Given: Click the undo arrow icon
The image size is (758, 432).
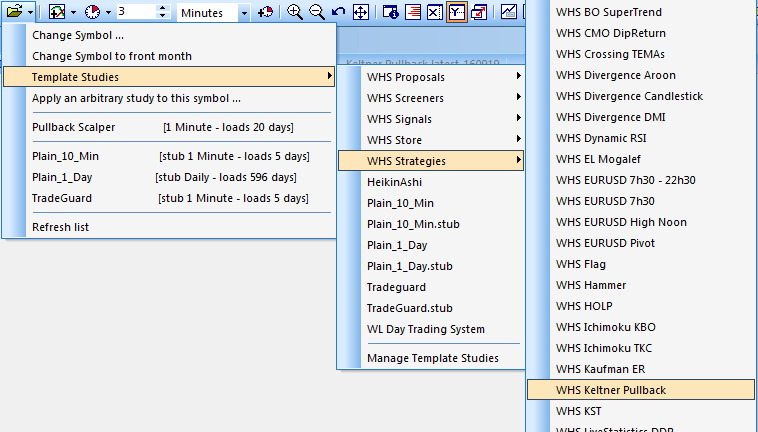Looking at the screenshot, I should (338, 12).
